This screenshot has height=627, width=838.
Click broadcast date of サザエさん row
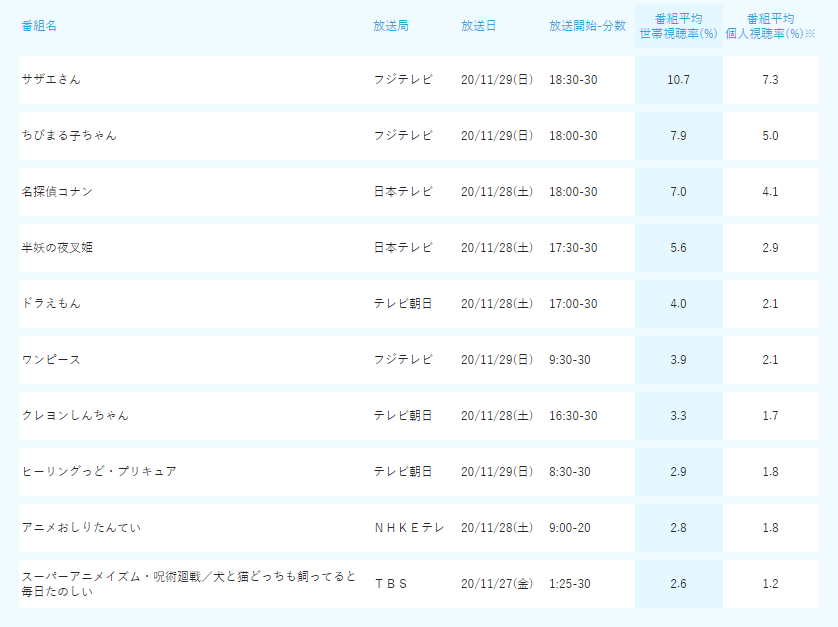497,80
